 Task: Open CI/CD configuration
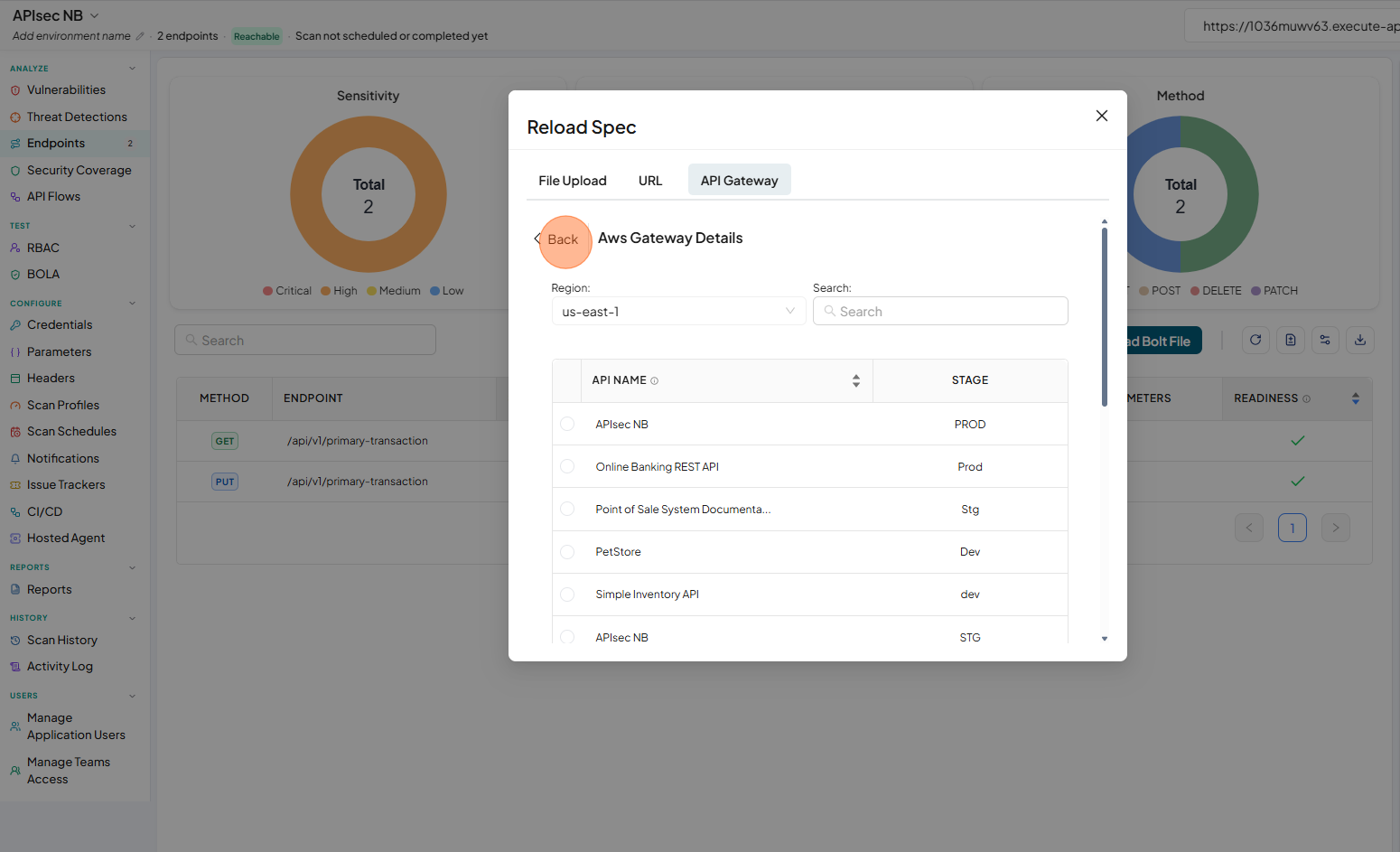[x=44, y=512]
